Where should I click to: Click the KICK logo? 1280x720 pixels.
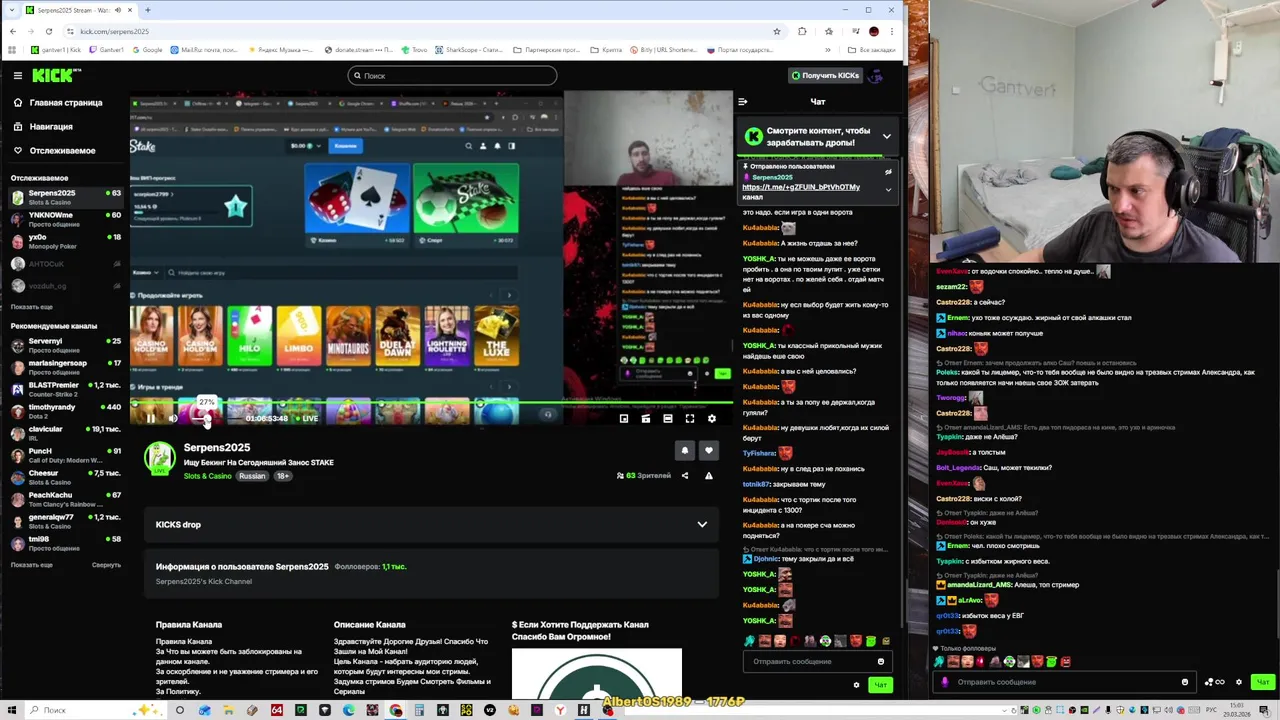tap(54, 75)
